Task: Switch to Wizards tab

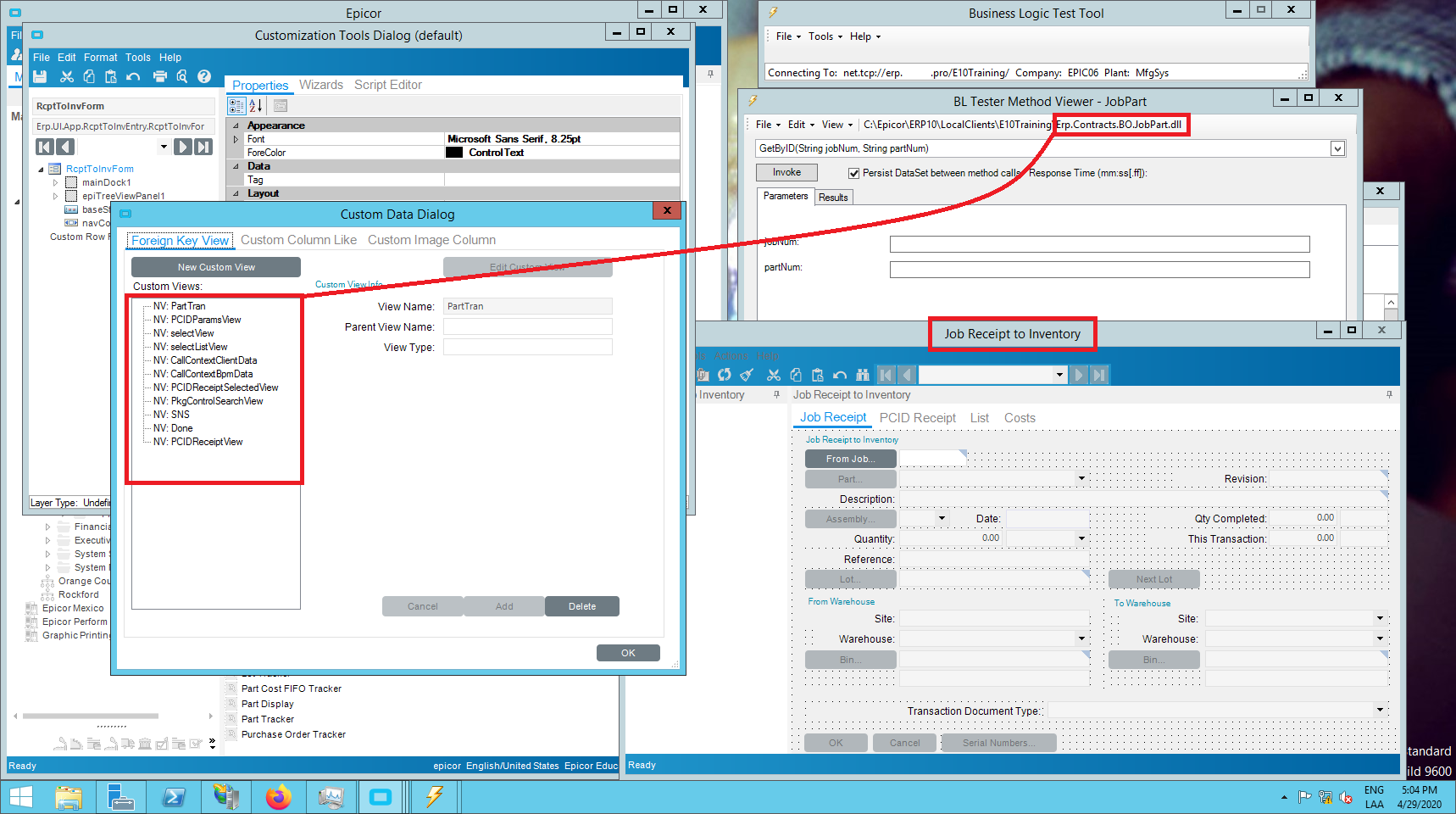Action: pyautogui.click(x=321, y=85)
